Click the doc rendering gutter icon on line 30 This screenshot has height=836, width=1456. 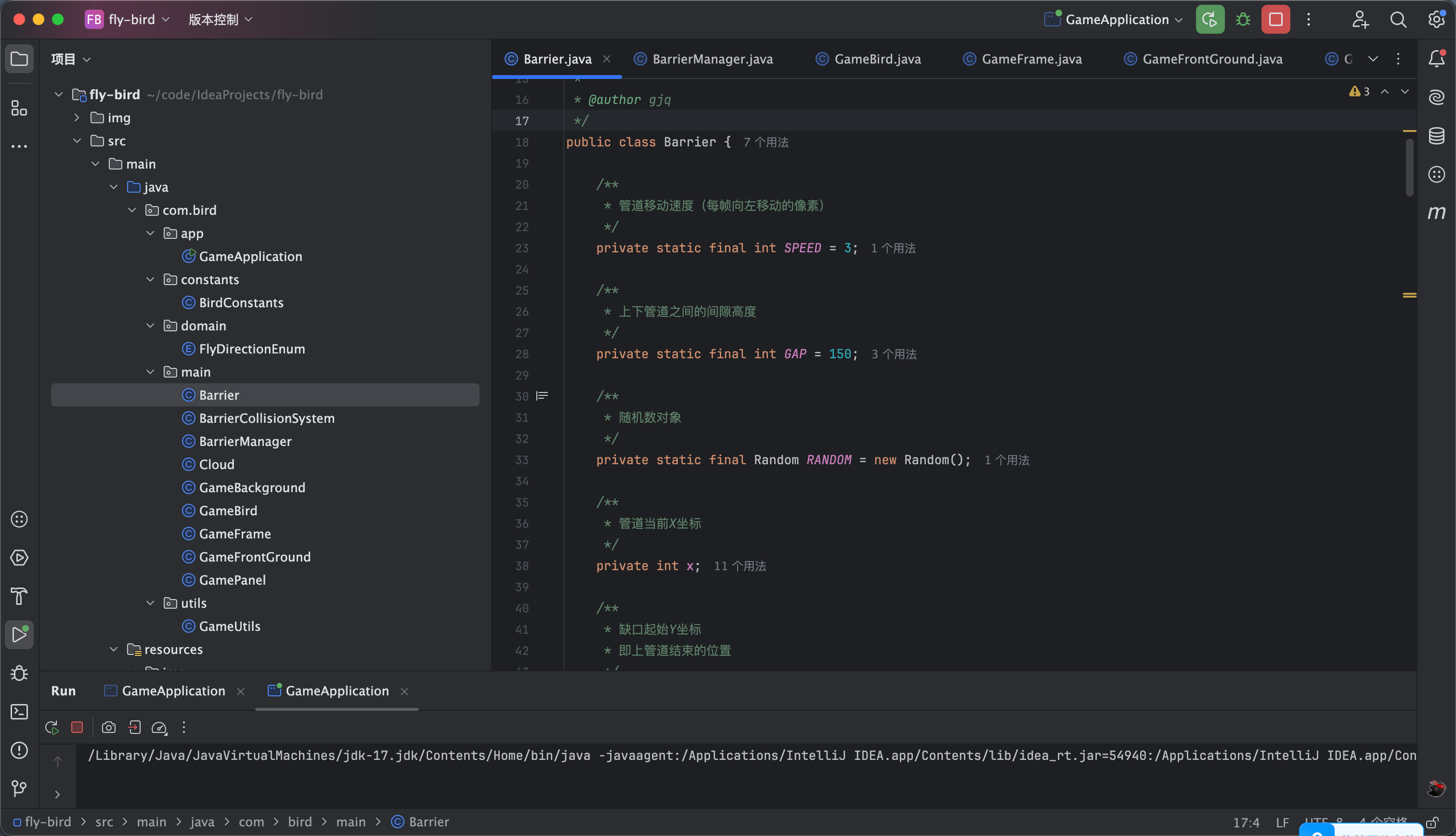tap(542, 396)
